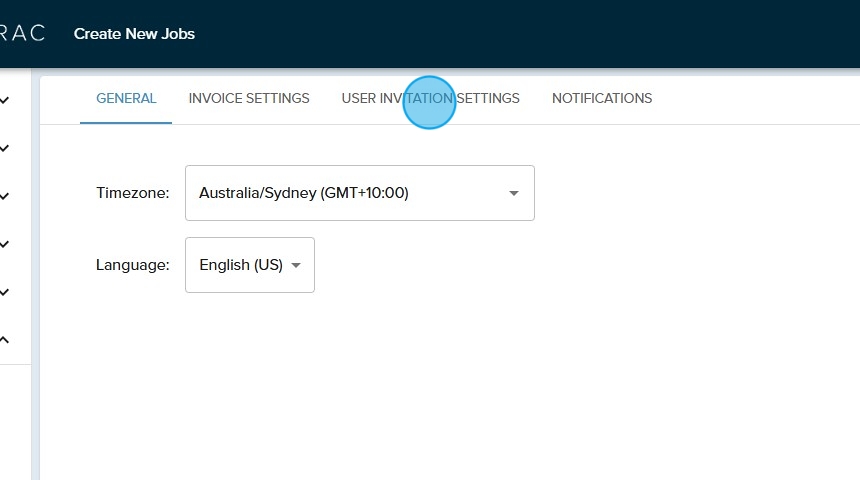Click the Create New Jobs header title

[134, 34]
